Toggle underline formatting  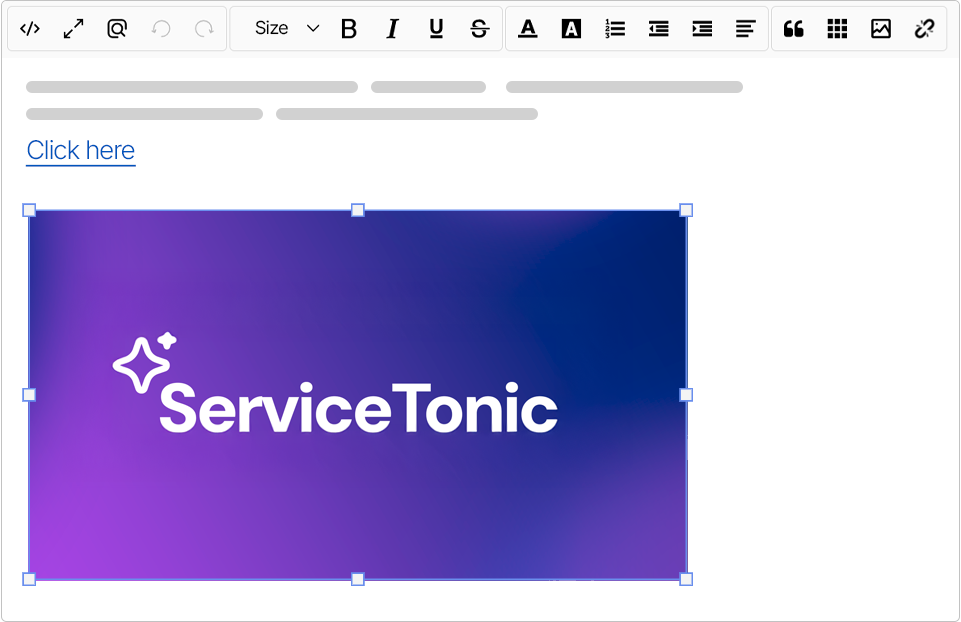point(436,29)
